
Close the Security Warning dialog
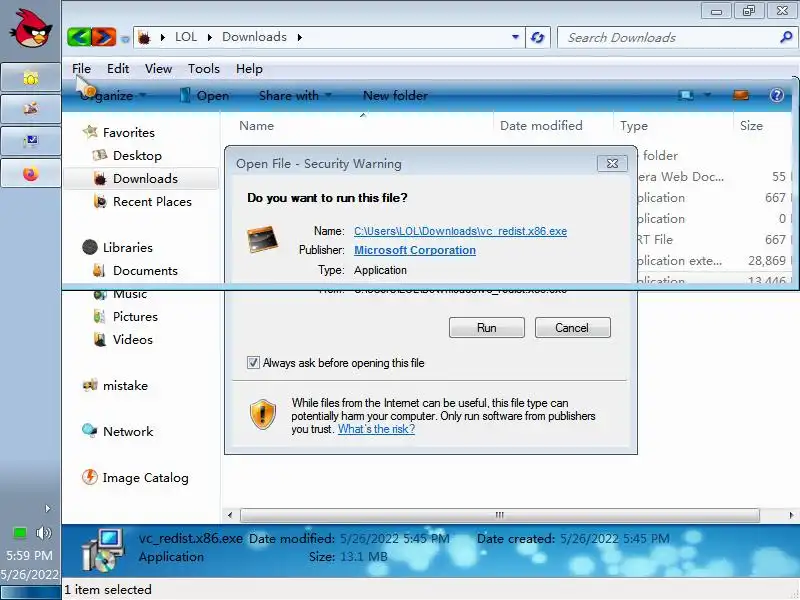pos(612,163)
